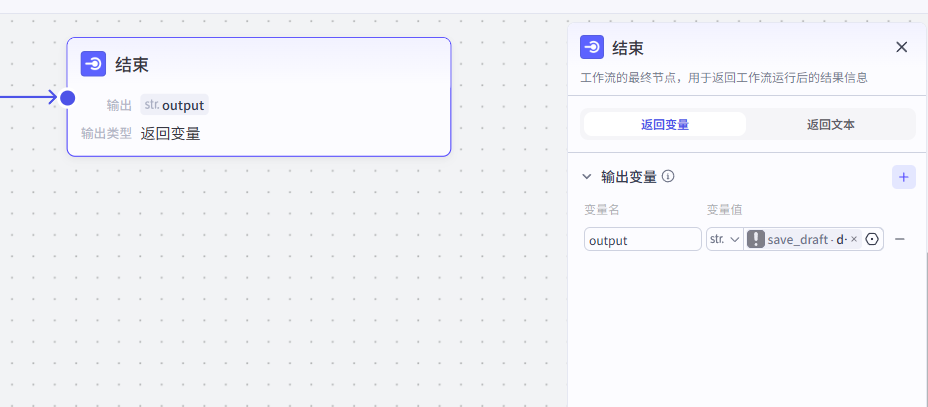Clear the save_draft variable reference
This screenshot has height=407, width=928.
point(854,239)
